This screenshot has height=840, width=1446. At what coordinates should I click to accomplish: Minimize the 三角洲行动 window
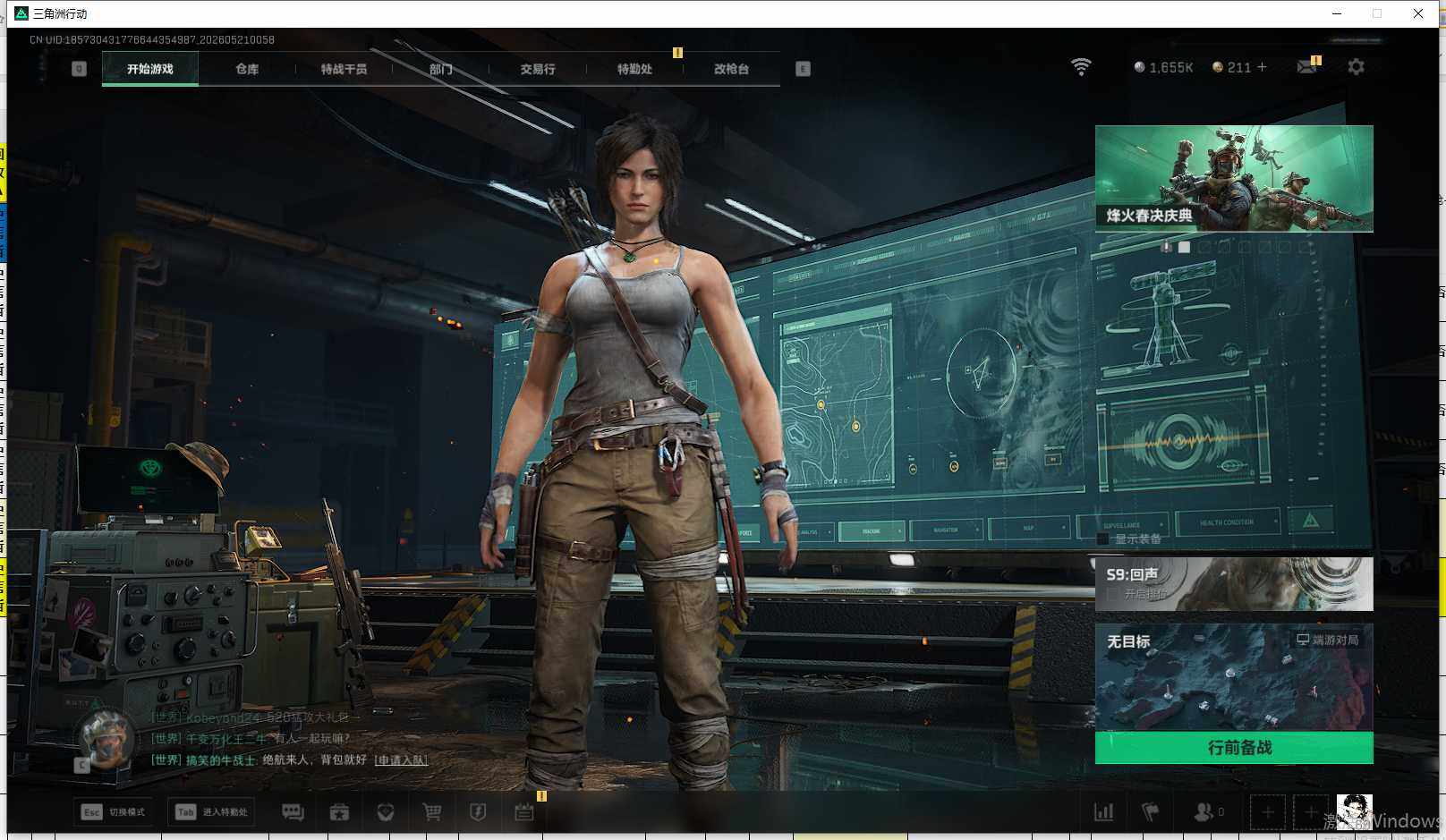[1337, 13]
